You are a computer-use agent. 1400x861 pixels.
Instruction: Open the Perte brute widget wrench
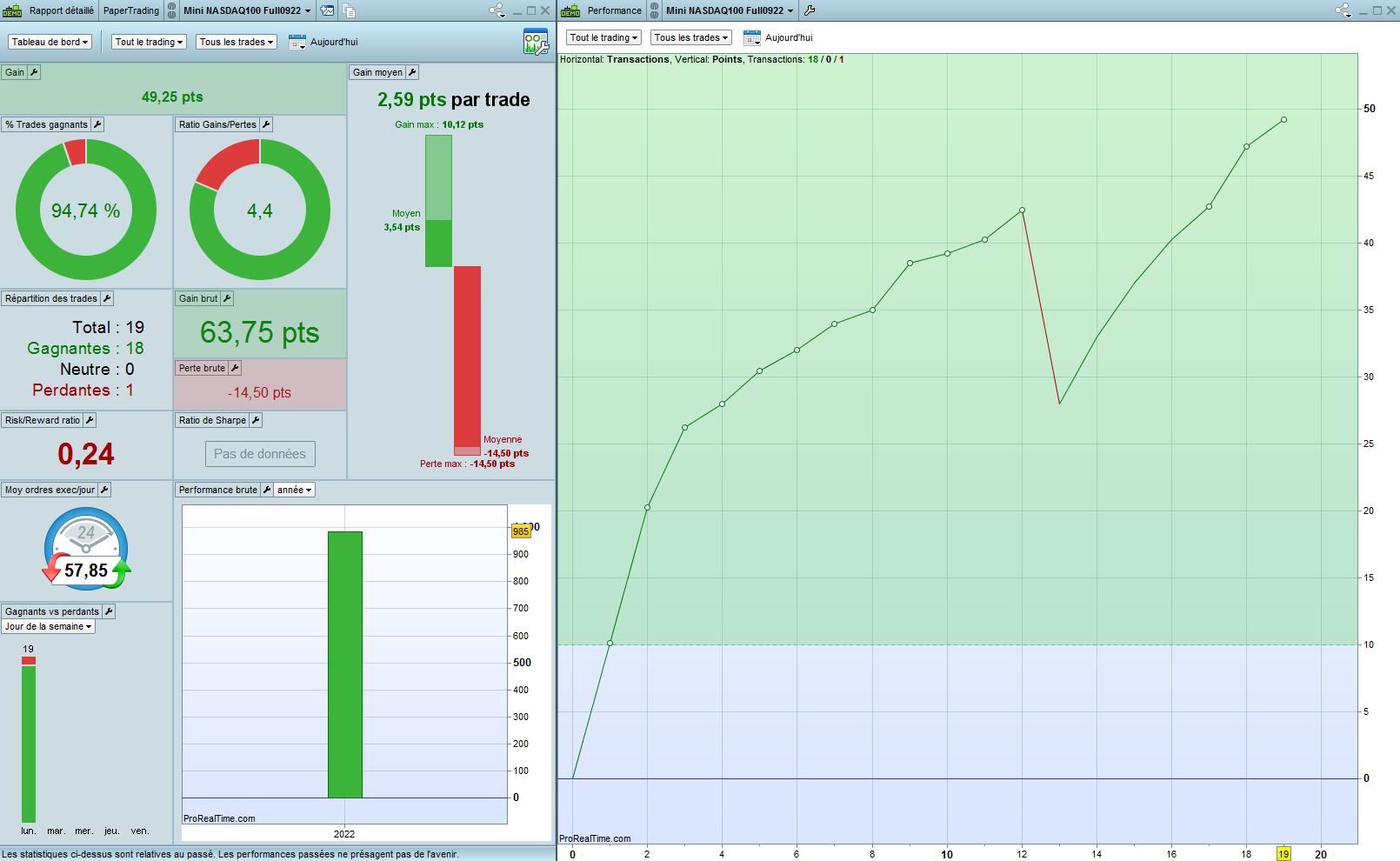[235, 368]
